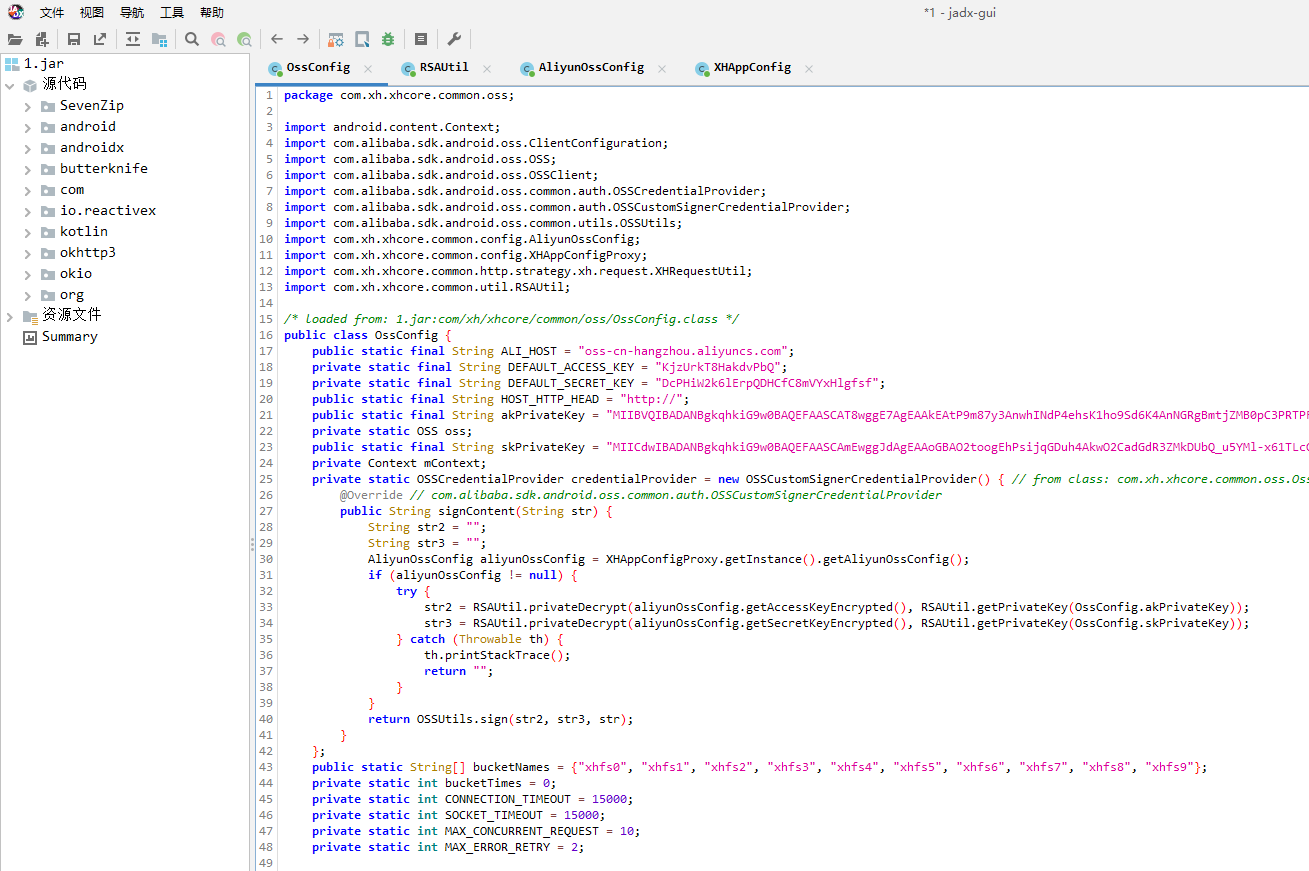The image size is (1309, 871).
Task: Select the androidx package label
Action: click(x=92, y=147)
